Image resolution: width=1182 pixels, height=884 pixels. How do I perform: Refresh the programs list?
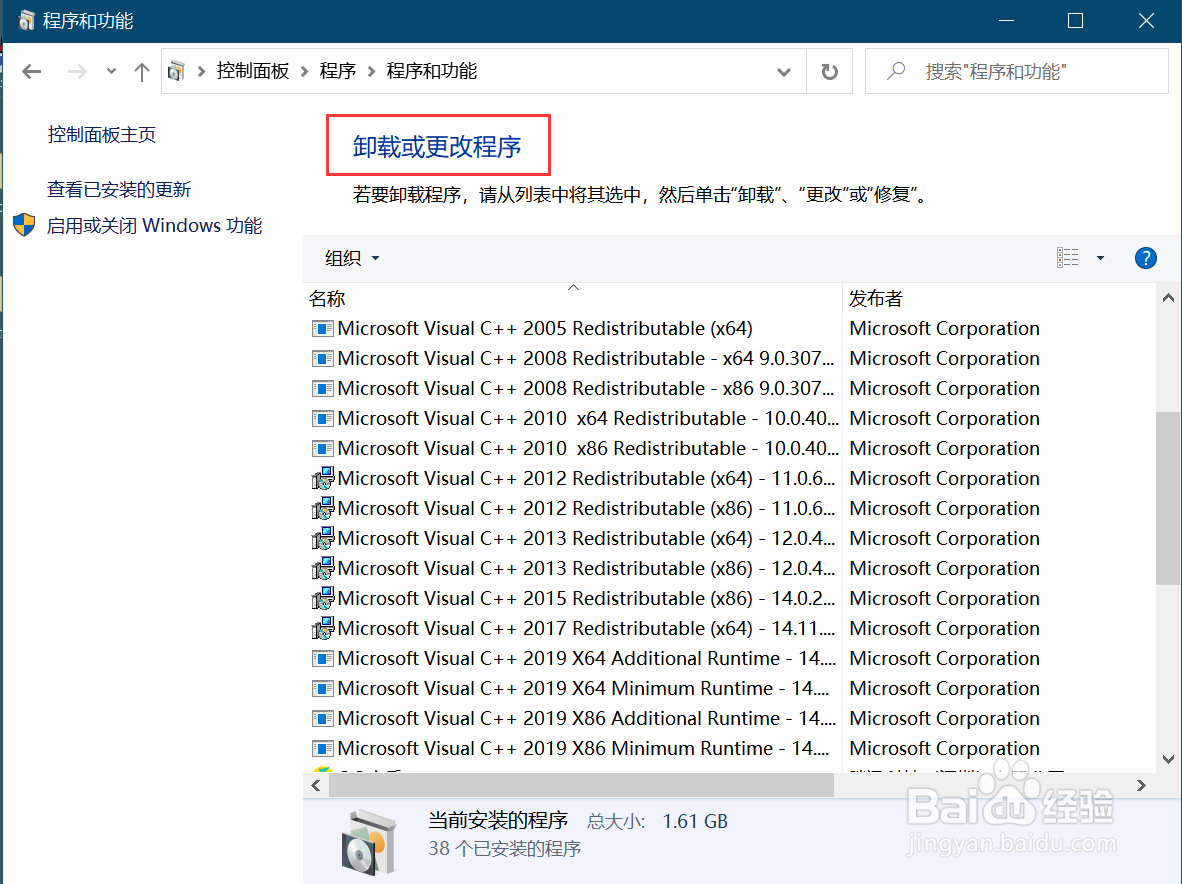(829, 72)
